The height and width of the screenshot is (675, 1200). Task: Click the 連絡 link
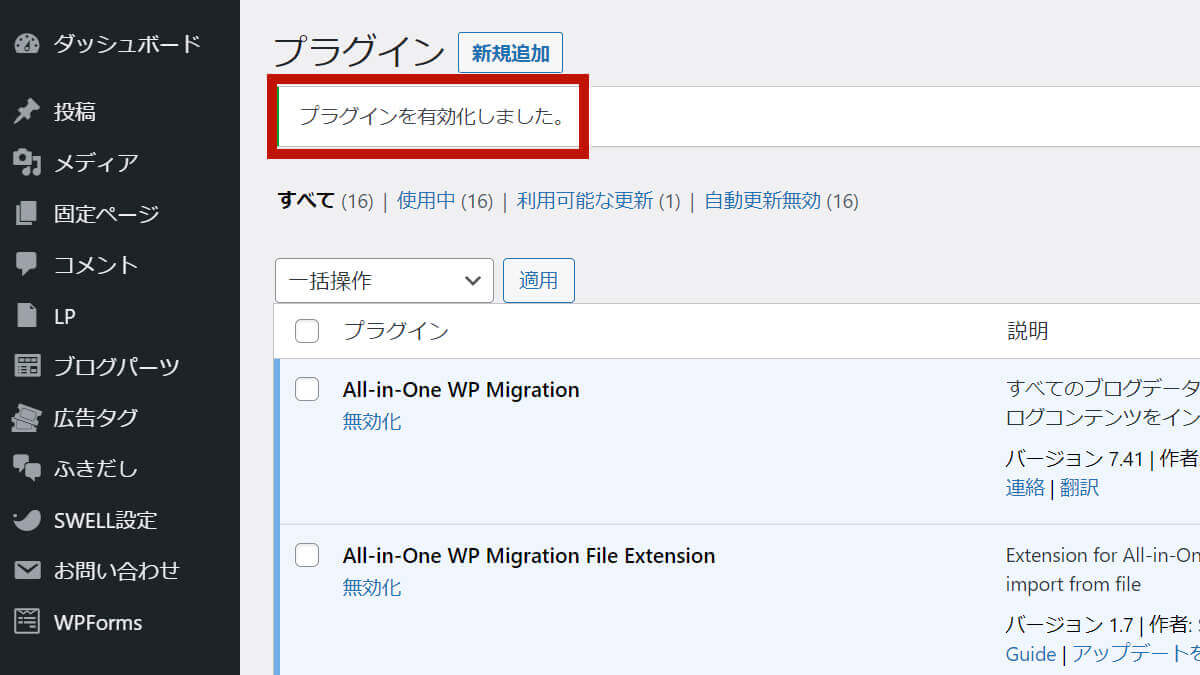coord(1025,487)
